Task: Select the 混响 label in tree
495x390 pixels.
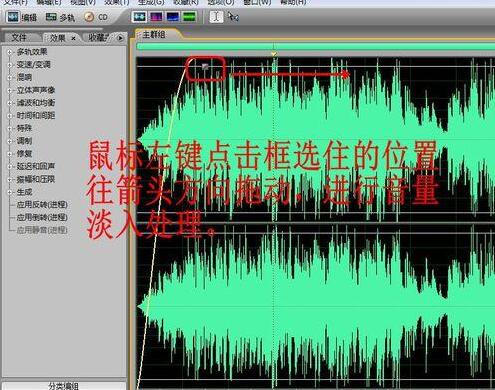Action: pos(24,77)
